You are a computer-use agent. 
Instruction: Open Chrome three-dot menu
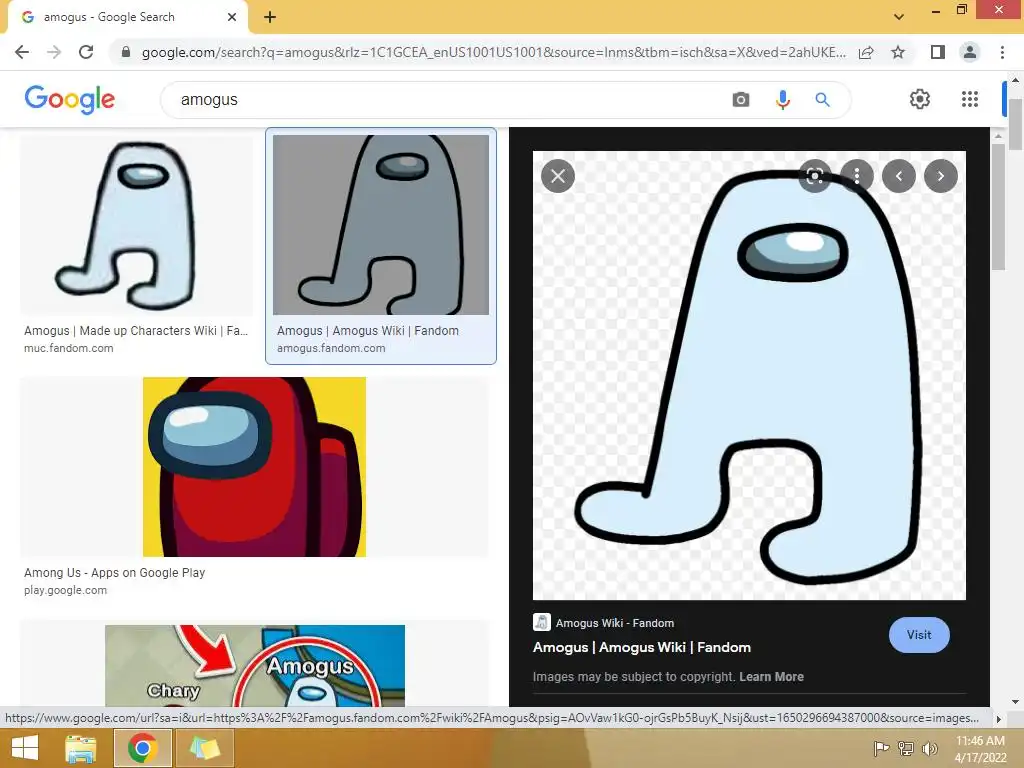(1002, 52)
